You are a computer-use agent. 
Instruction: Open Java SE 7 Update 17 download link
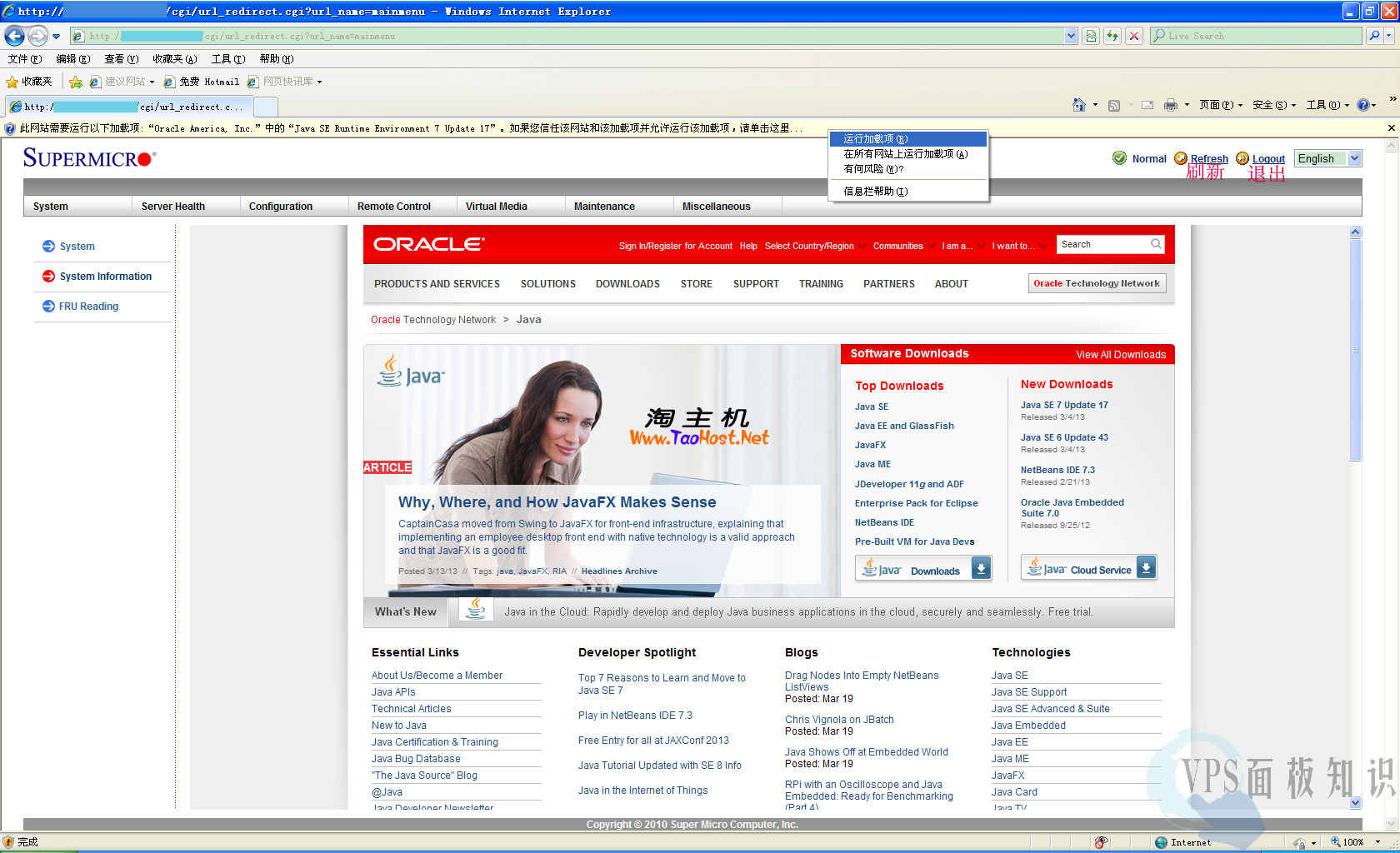1064,406
